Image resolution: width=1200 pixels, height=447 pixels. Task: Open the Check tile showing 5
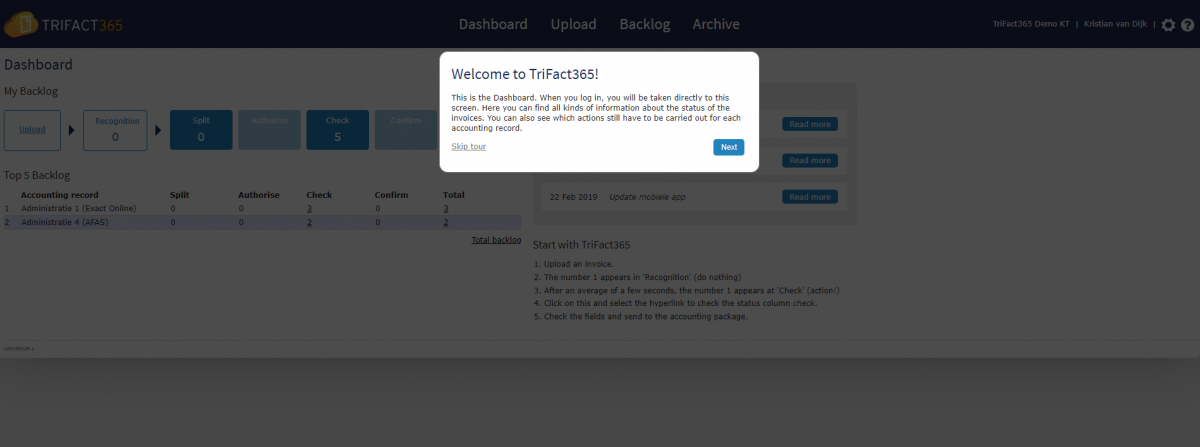[337, 130]
